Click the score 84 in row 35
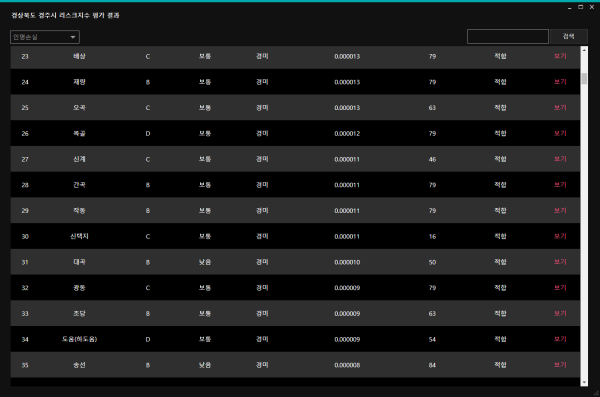The width and height of the screenshot is (600, 397). point(432,365)
